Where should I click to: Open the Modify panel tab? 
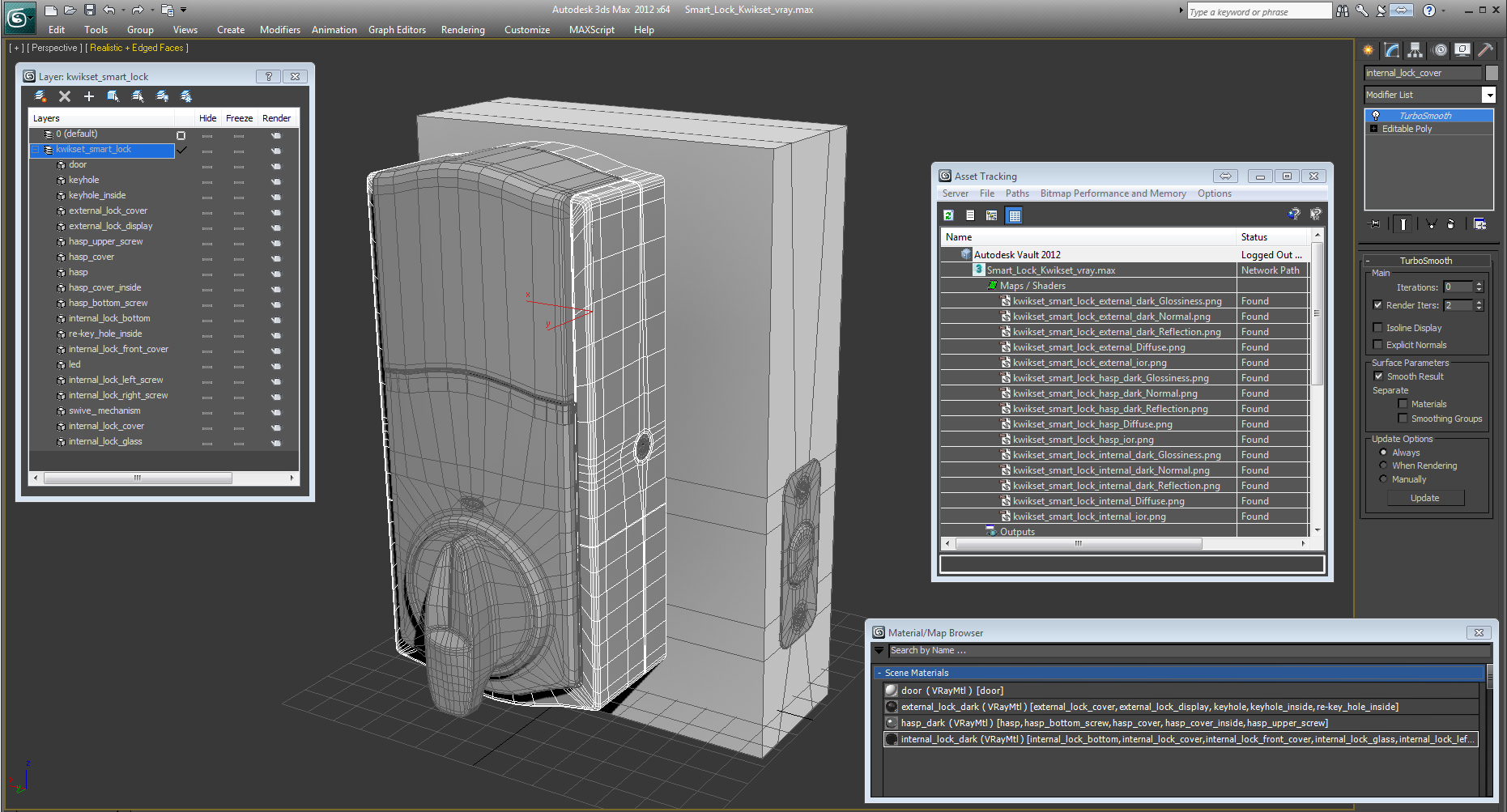pos(1392,50)
